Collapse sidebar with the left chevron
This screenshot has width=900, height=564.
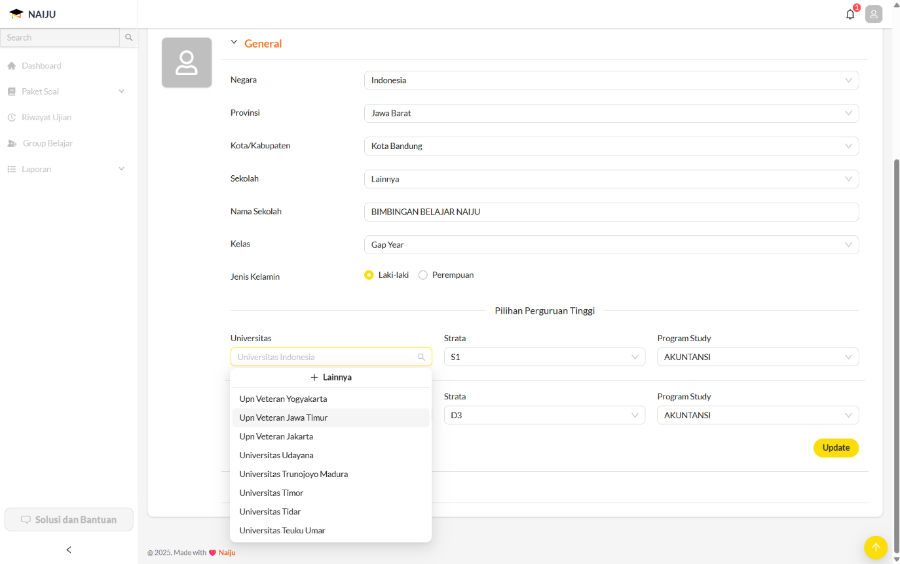[69, 550]
